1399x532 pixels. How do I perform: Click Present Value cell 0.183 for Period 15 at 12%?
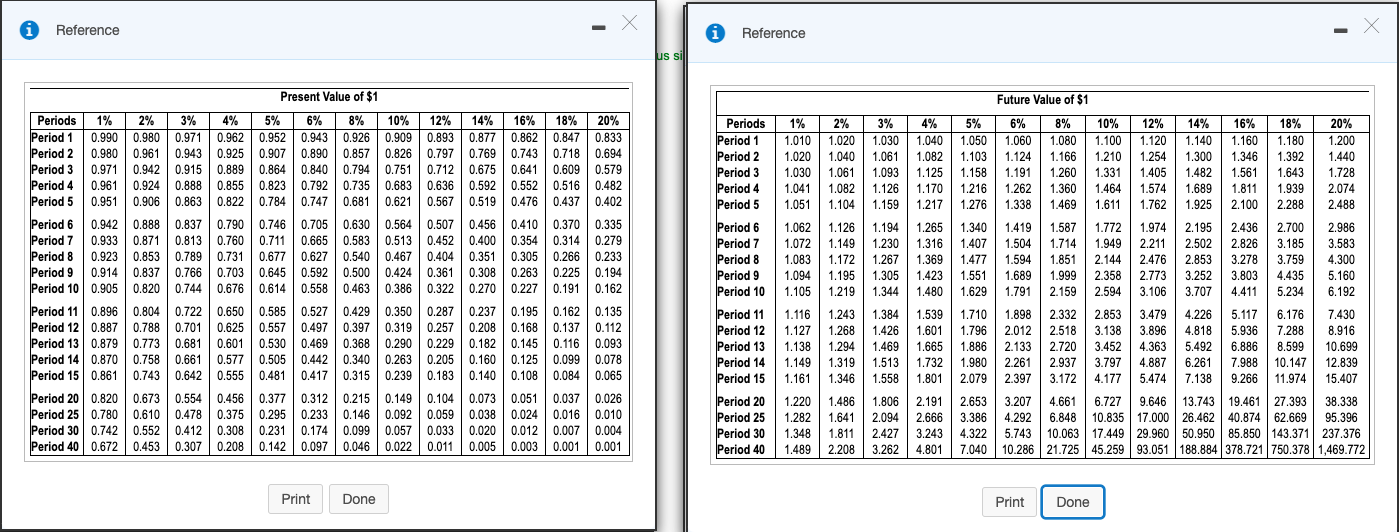[440, 375]
